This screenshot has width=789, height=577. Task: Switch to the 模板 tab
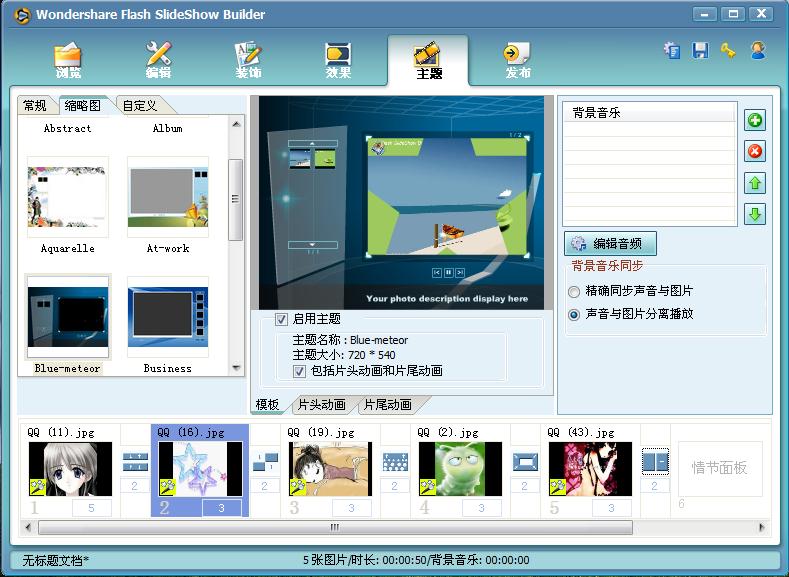(267, 404)
